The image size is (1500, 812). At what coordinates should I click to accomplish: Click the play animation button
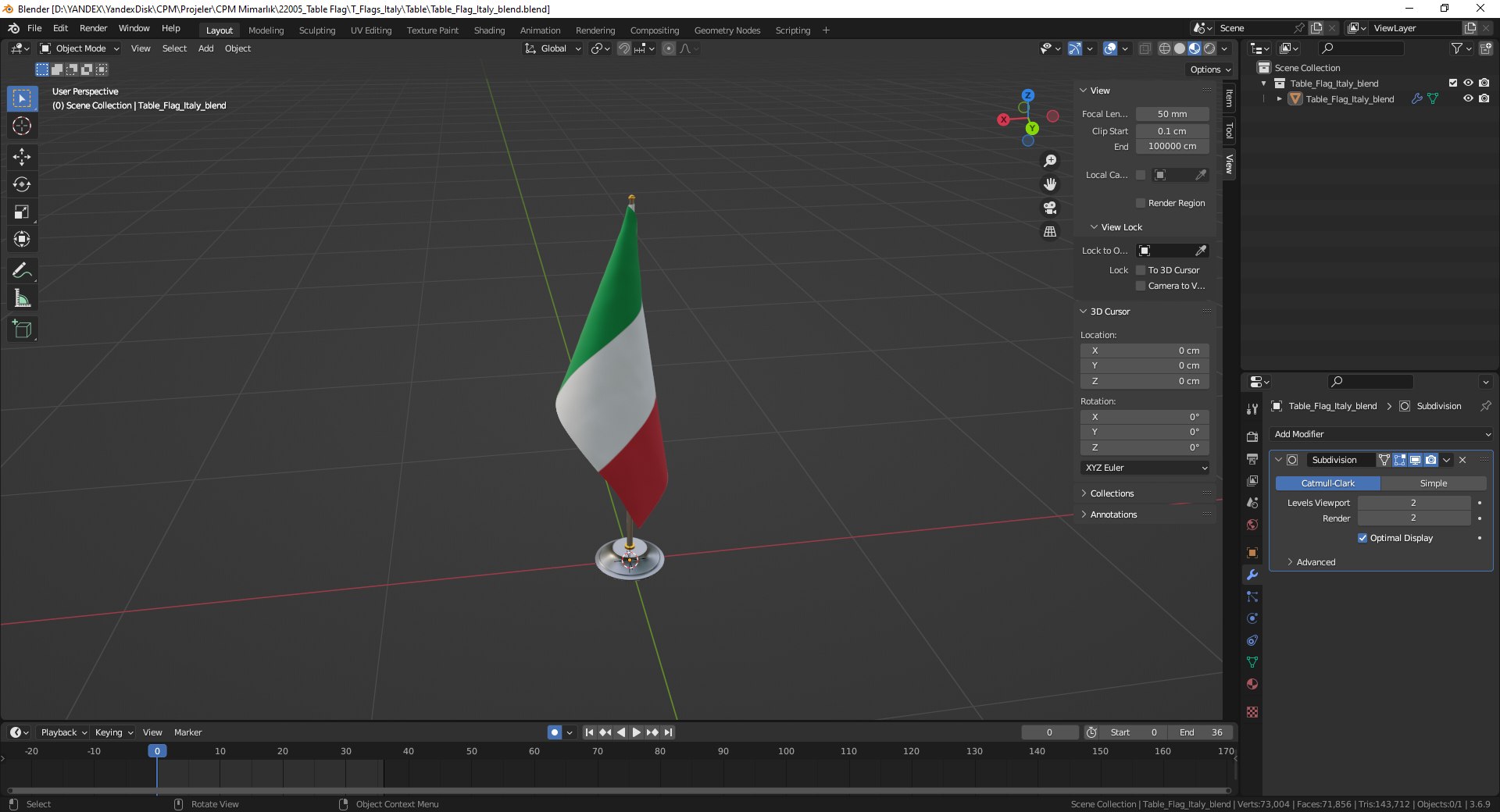tap(636, 732)
